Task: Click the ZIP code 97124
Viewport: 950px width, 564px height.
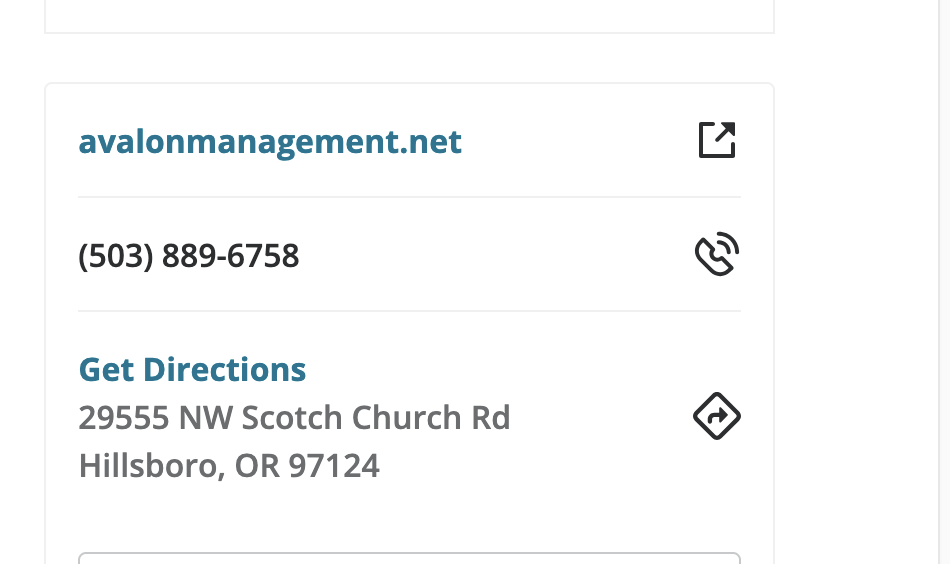Action: coord(334,465)
